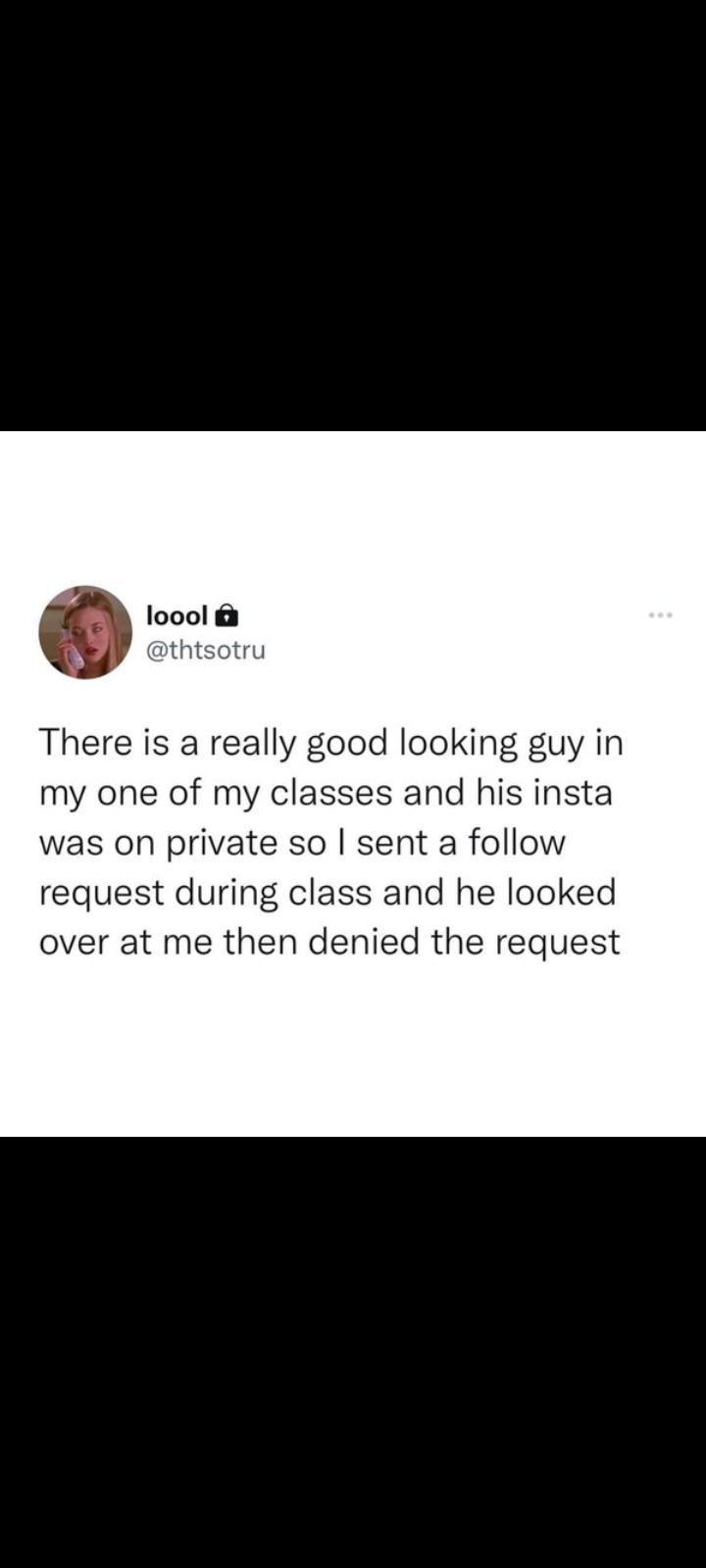
Task: Select the tweet line starting "There is a really"
Action: click(x=330, y=744)
